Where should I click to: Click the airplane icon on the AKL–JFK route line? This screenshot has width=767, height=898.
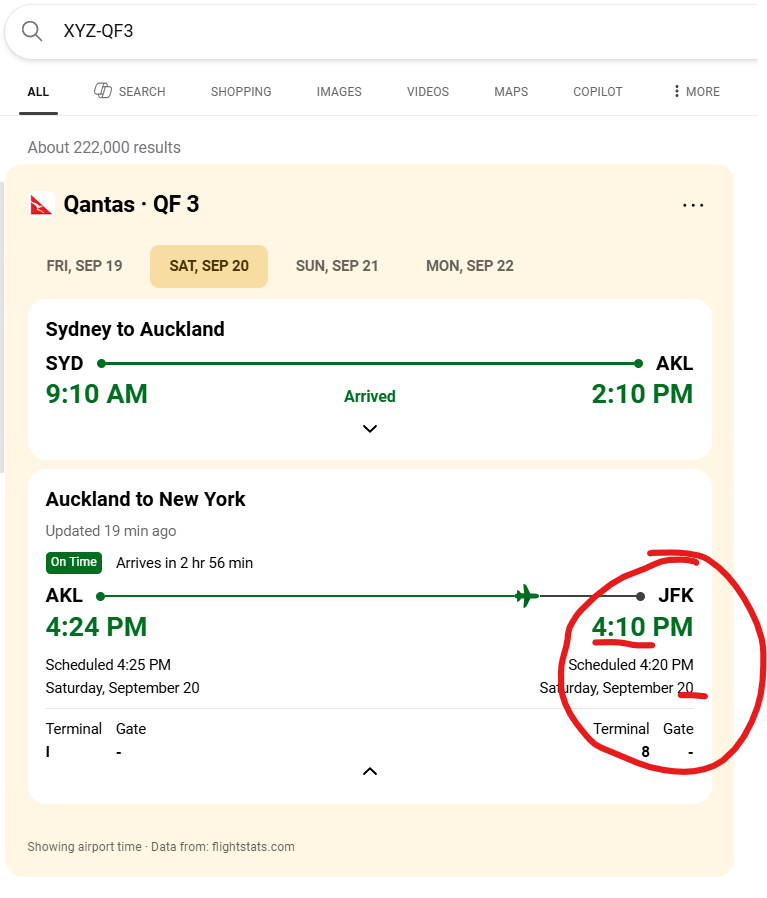tap(526, 596)
